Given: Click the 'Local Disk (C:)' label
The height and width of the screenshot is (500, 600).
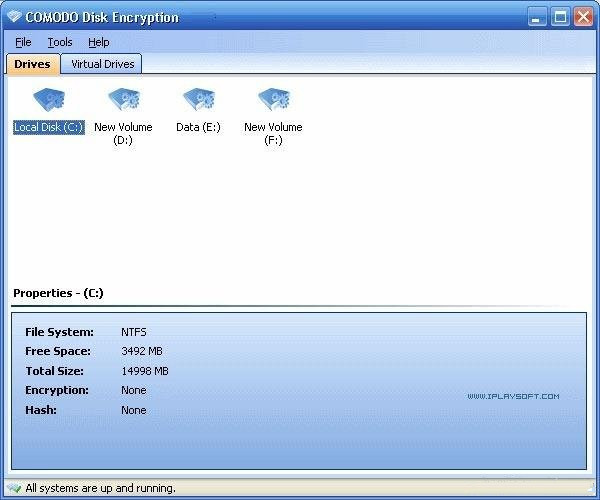Looking at the screenshot, I should click(49, 127).
